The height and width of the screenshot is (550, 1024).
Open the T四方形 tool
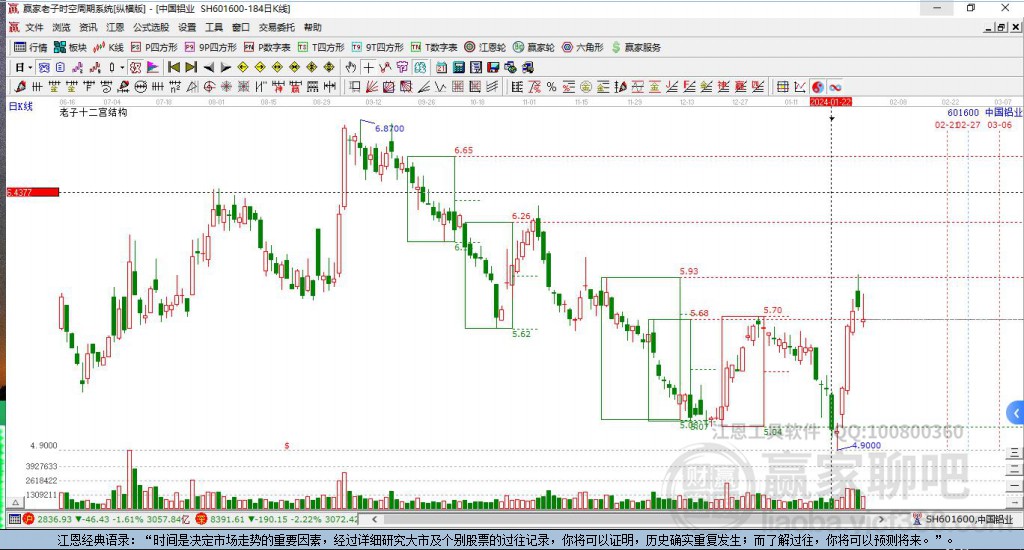point(321,47)
